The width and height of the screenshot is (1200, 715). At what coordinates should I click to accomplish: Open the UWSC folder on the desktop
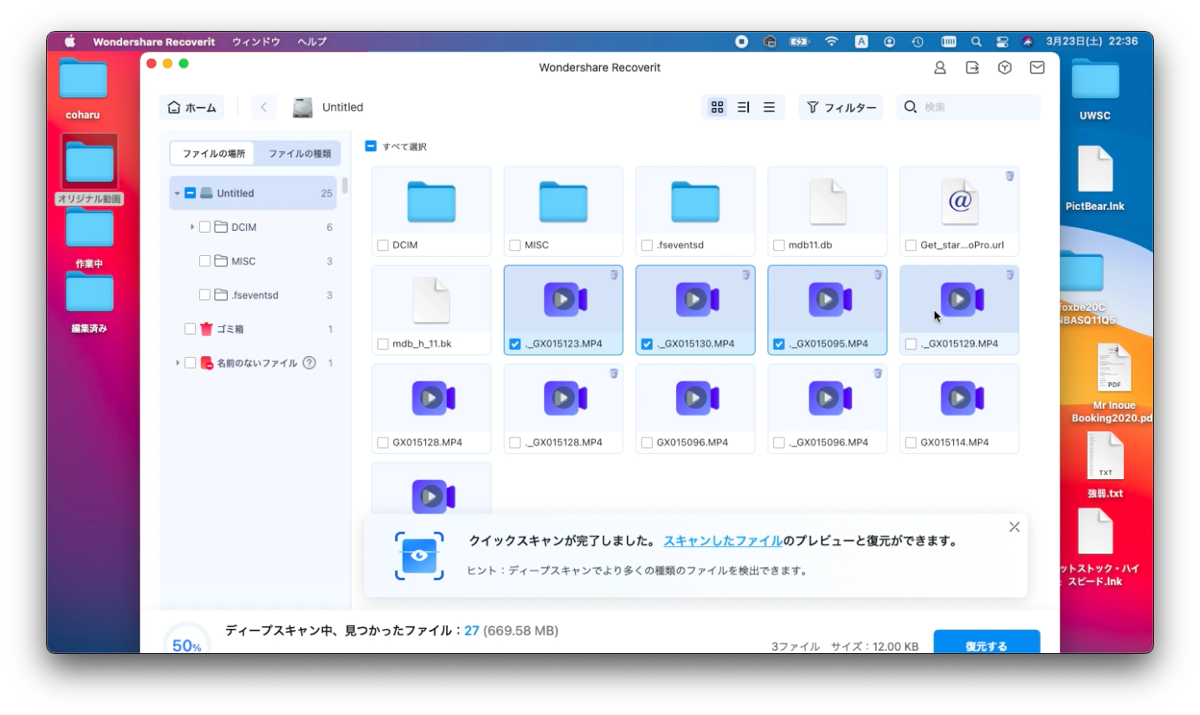point(1095,79)
